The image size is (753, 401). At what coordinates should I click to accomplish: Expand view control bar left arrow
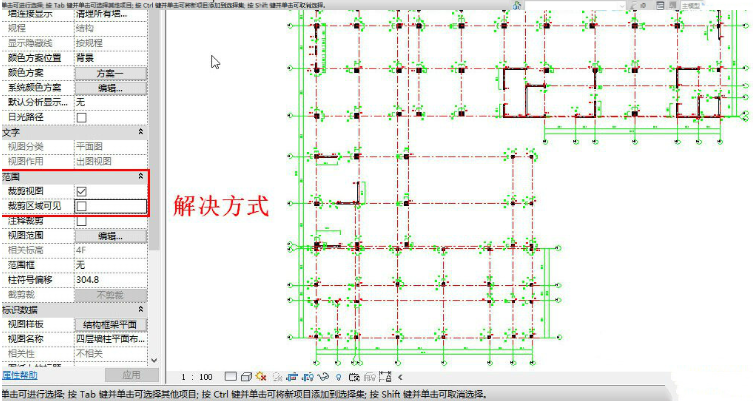pos(400,377)
